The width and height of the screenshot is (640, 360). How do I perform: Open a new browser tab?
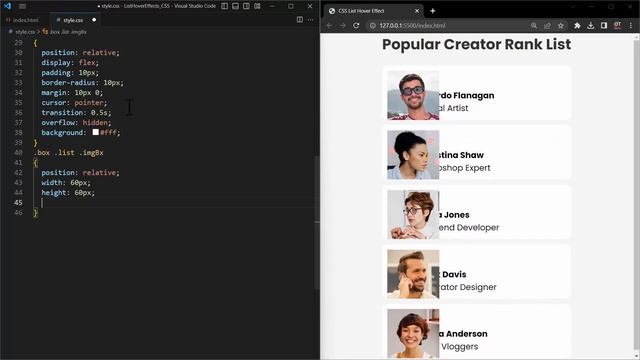tap(433, 11)
